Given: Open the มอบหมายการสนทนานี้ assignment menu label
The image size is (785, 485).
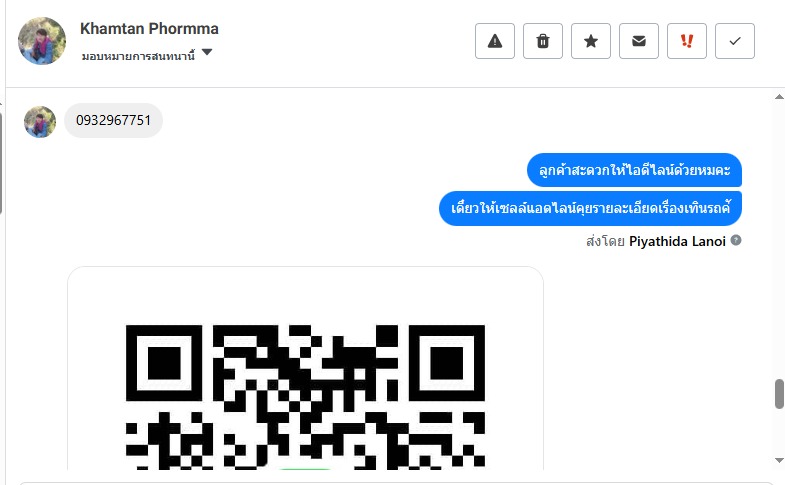Looking at the screenshot, I should tap(138, 55).
